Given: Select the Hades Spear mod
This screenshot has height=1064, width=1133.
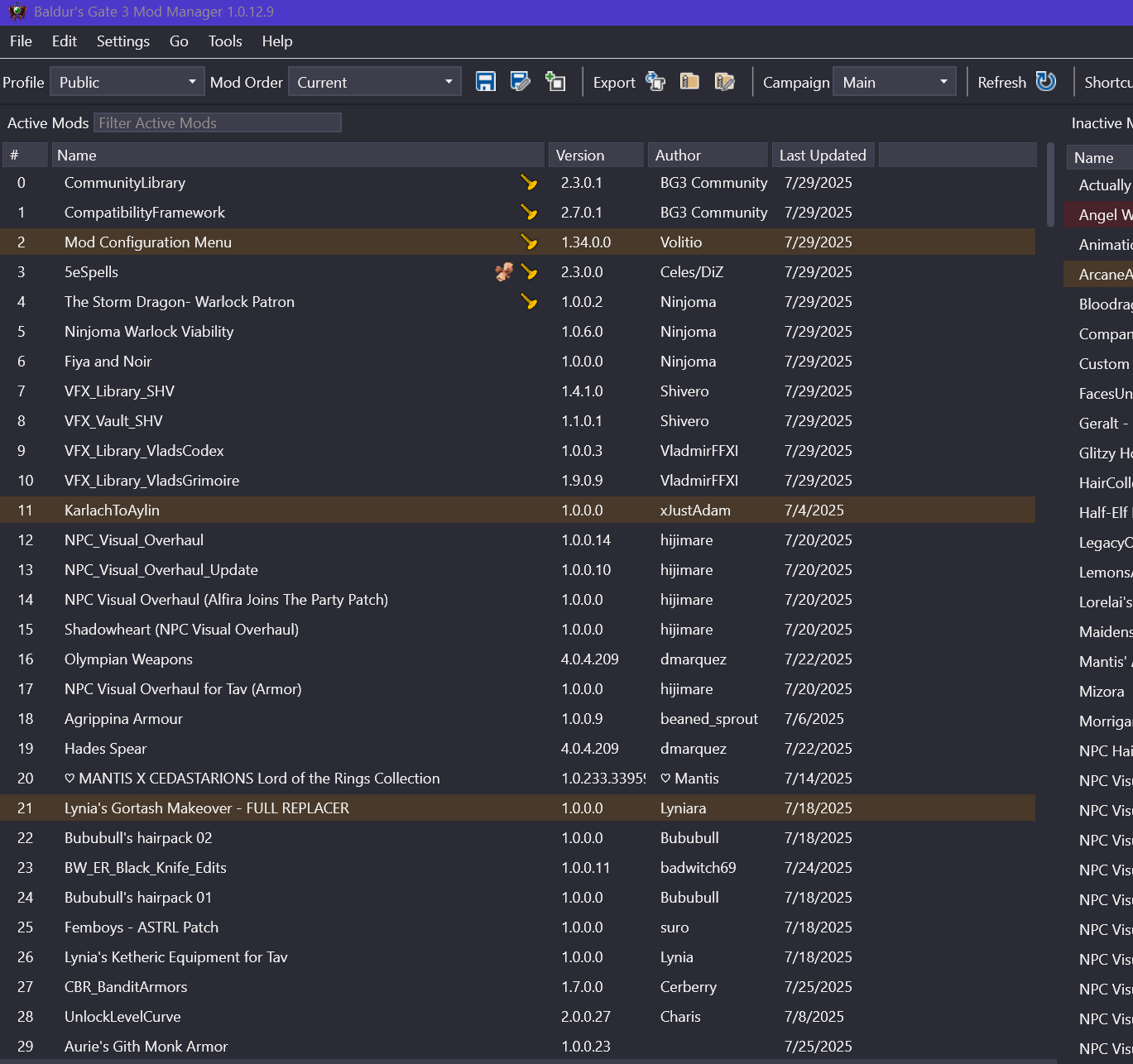Looking at the screenshot, I should click(x=517, y=749).
